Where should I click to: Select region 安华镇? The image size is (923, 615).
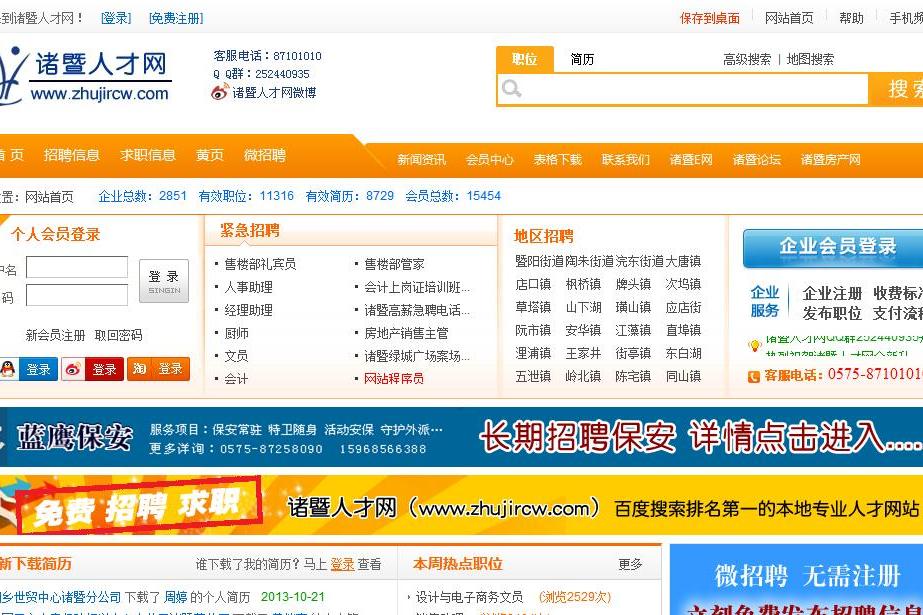click(583, 330)
